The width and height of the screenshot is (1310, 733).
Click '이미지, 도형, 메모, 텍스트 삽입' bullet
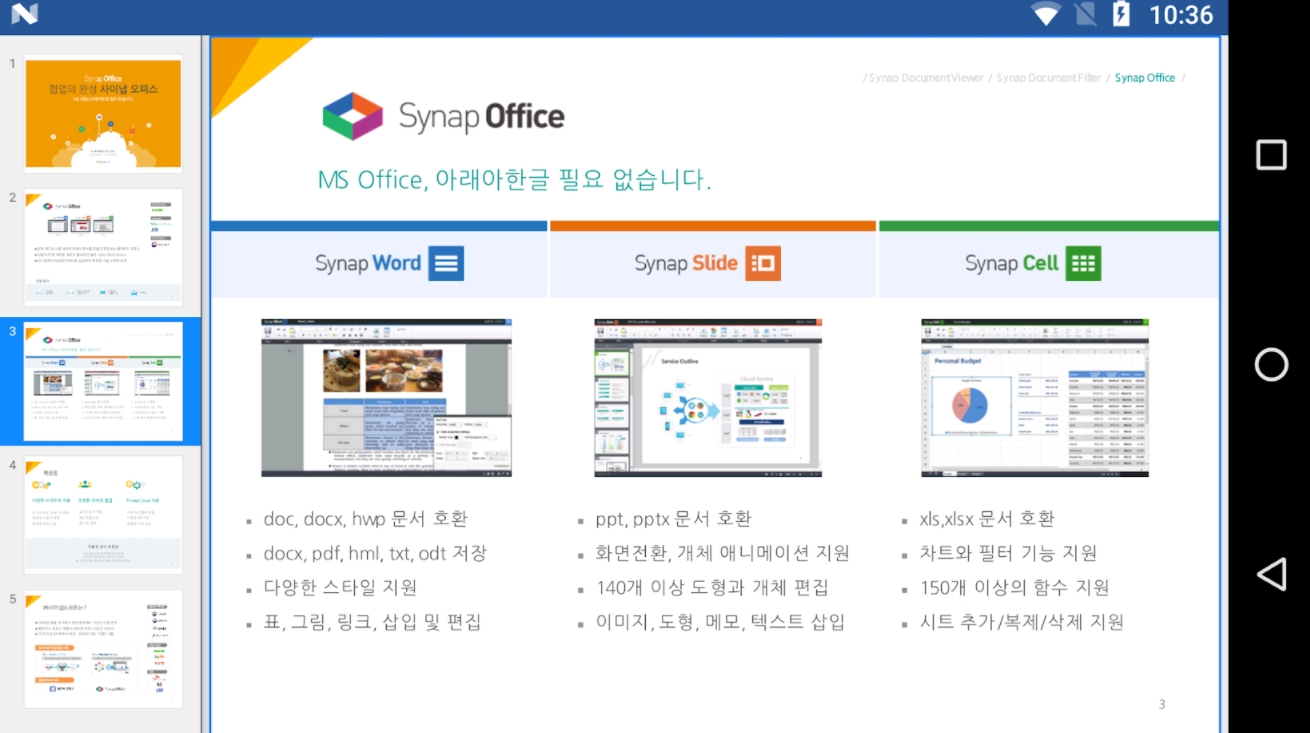pos(721,622)
